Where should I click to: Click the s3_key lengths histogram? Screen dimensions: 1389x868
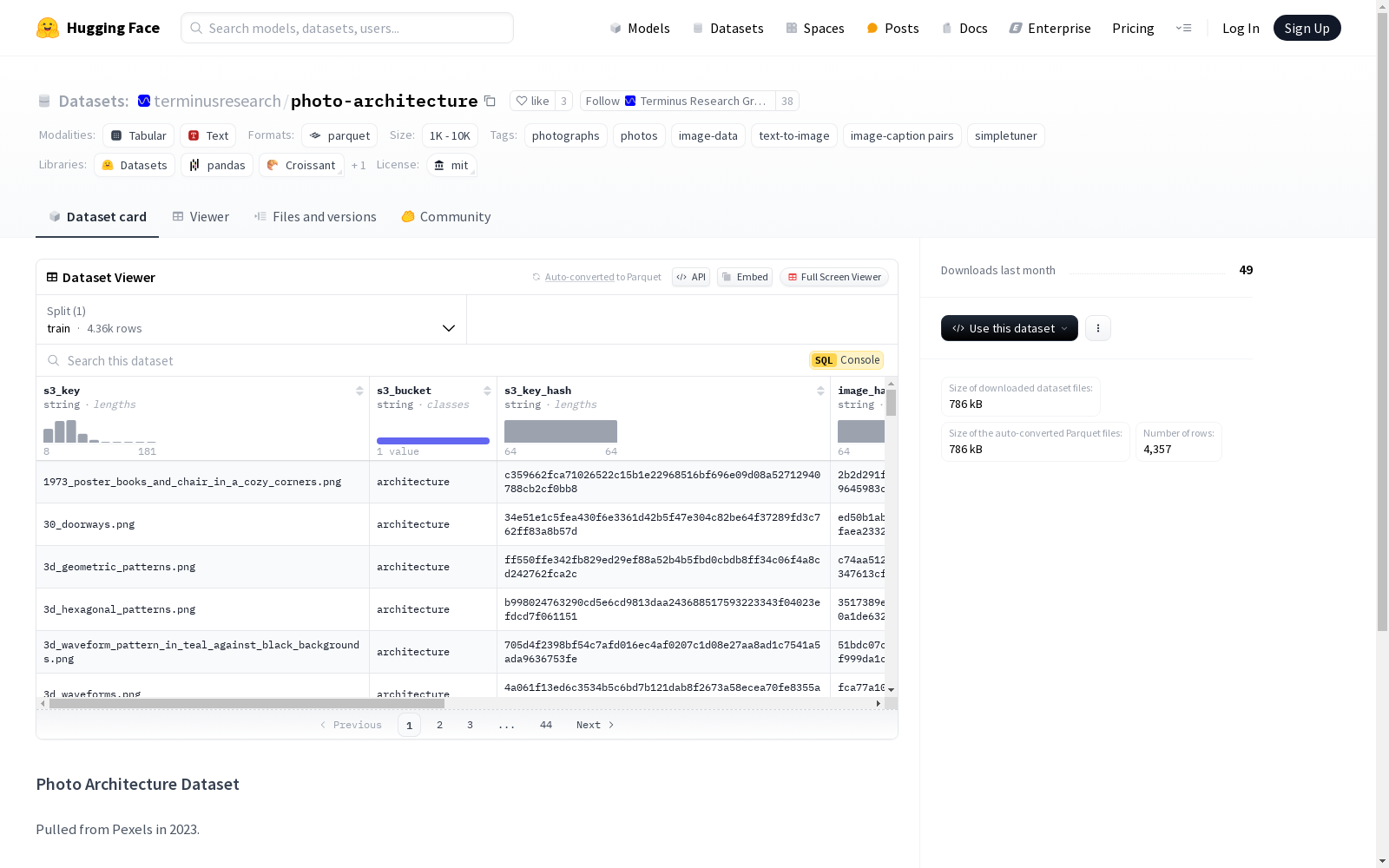coord(100,431)
